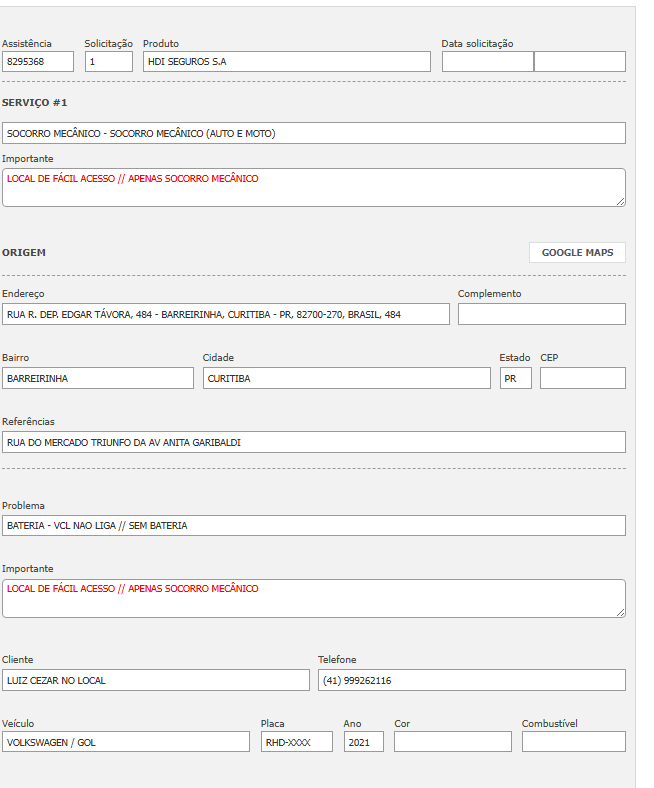654x788 pixels.
Task: Click the Cliente name field
Action: point(156,680)
